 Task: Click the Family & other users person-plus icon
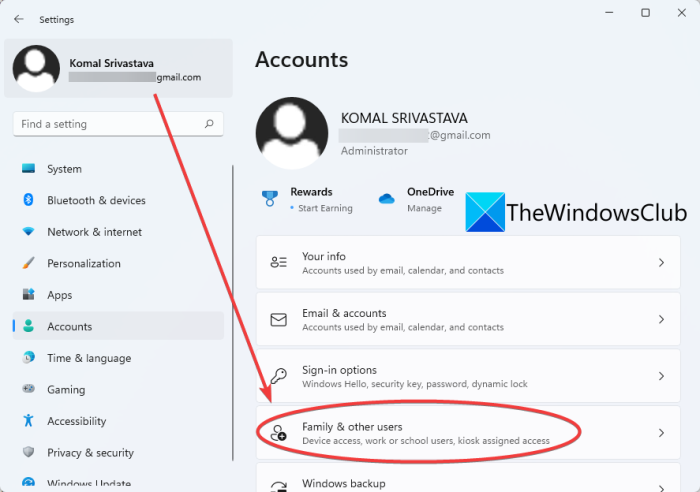[x=279, y=433]
